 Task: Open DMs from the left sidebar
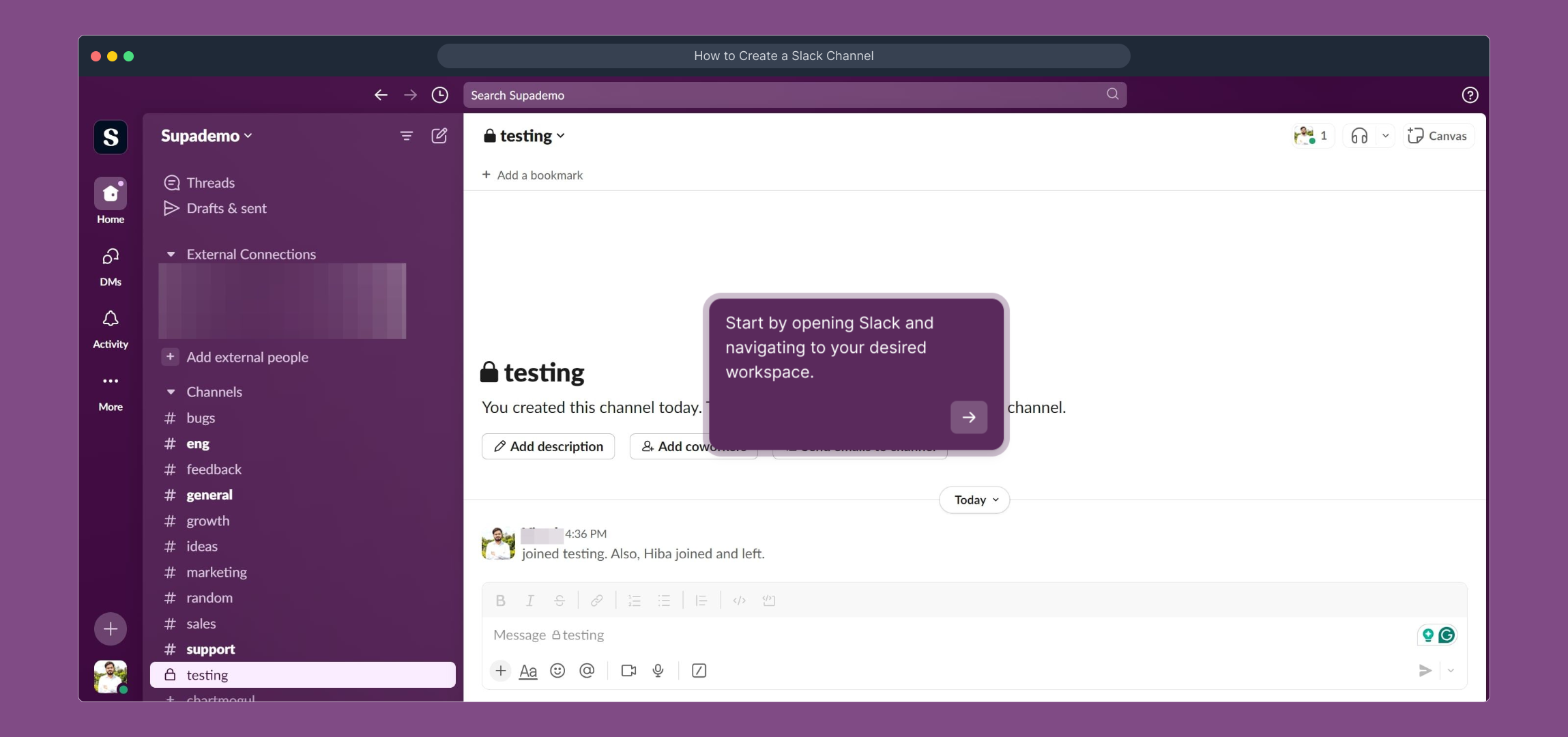point(110,265)
